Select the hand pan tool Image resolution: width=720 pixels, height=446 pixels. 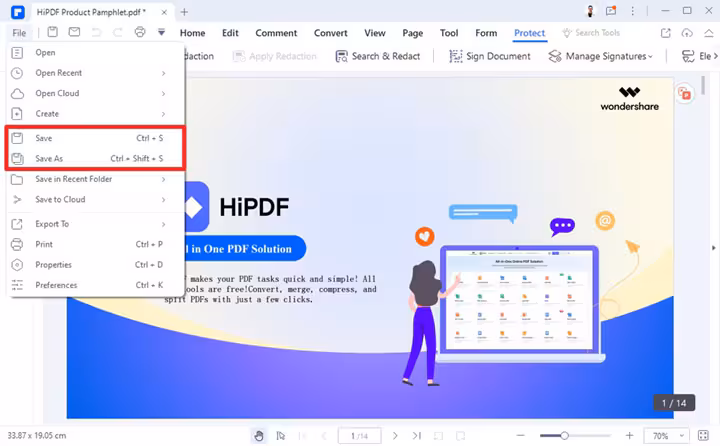259,435
